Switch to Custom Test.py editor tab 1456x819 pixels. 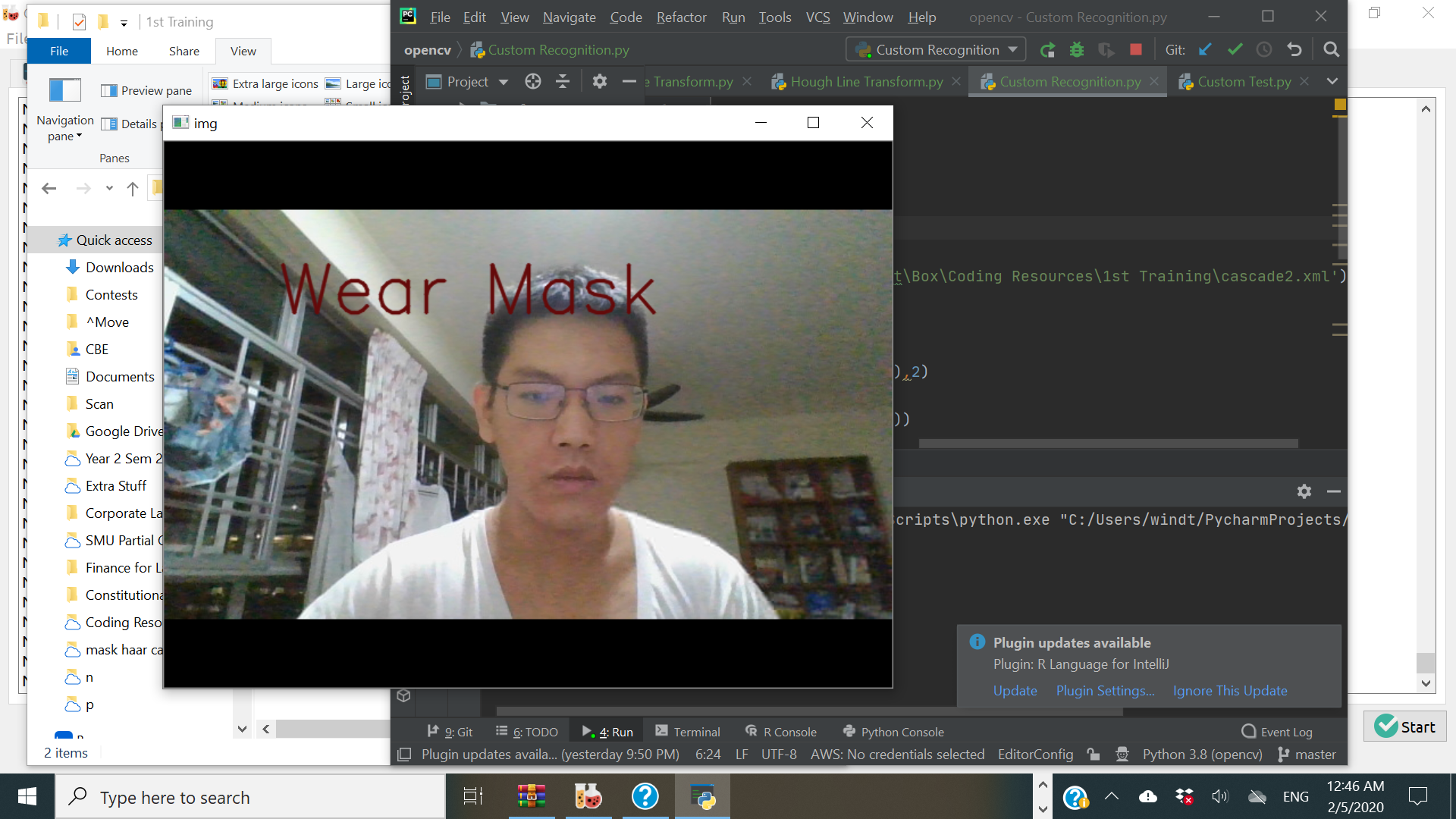1244,82
